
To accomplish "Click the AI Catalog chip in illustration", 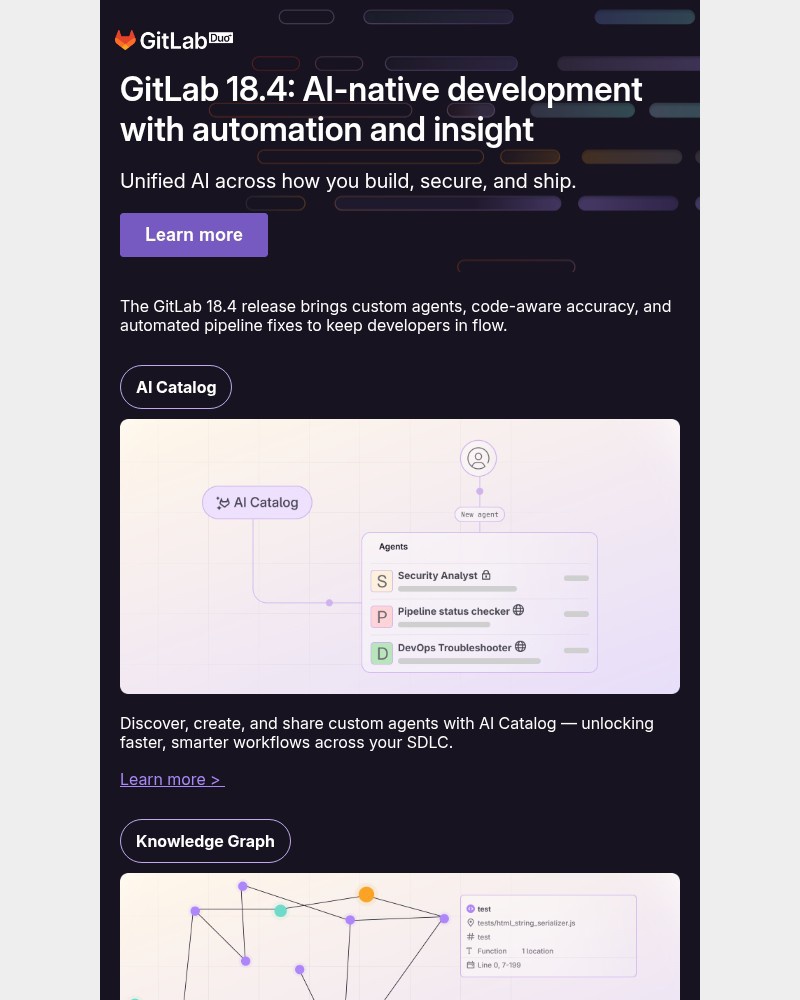I will tap(257, 503).
